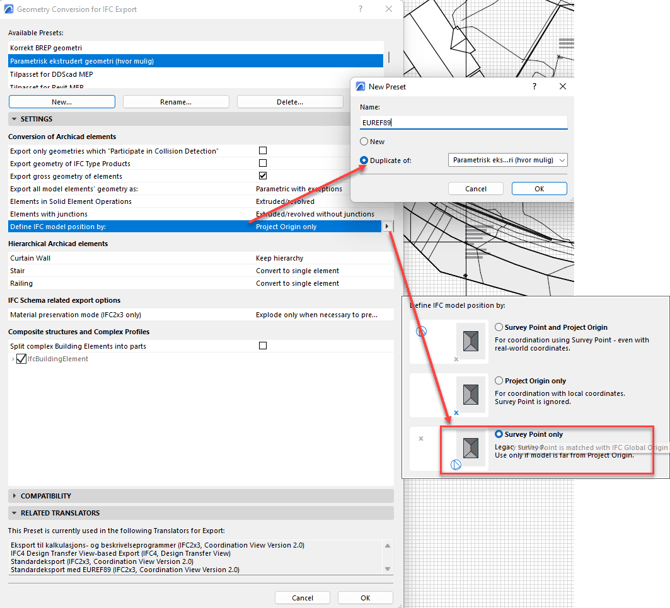Click the help question mark in Geometry Conversion dialog
This screenshot has height=608, width=670.
point(361,9)
